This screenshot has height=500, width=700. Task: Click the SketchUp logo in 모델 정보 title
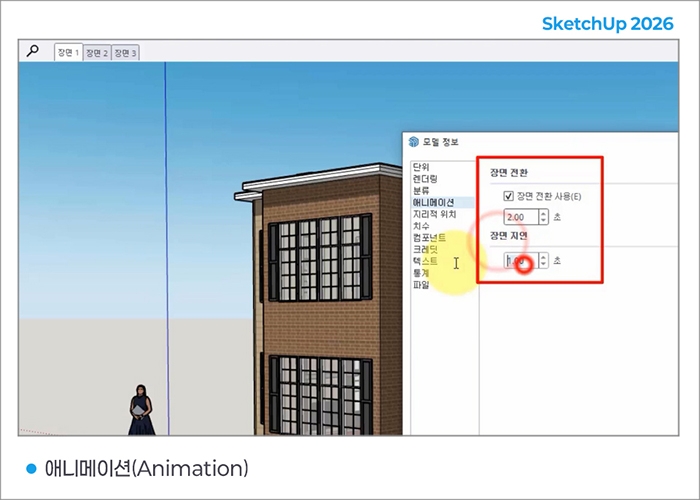[x=414, y=142]
